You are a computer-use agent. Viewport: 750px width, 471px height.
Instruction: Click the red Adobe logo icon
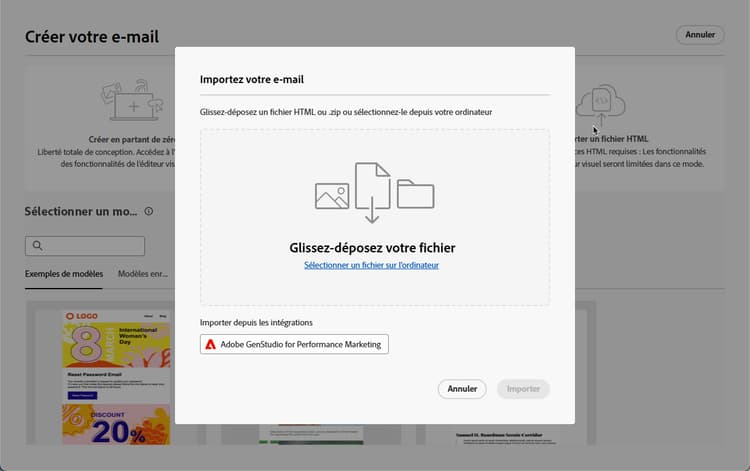coord(210,344)
